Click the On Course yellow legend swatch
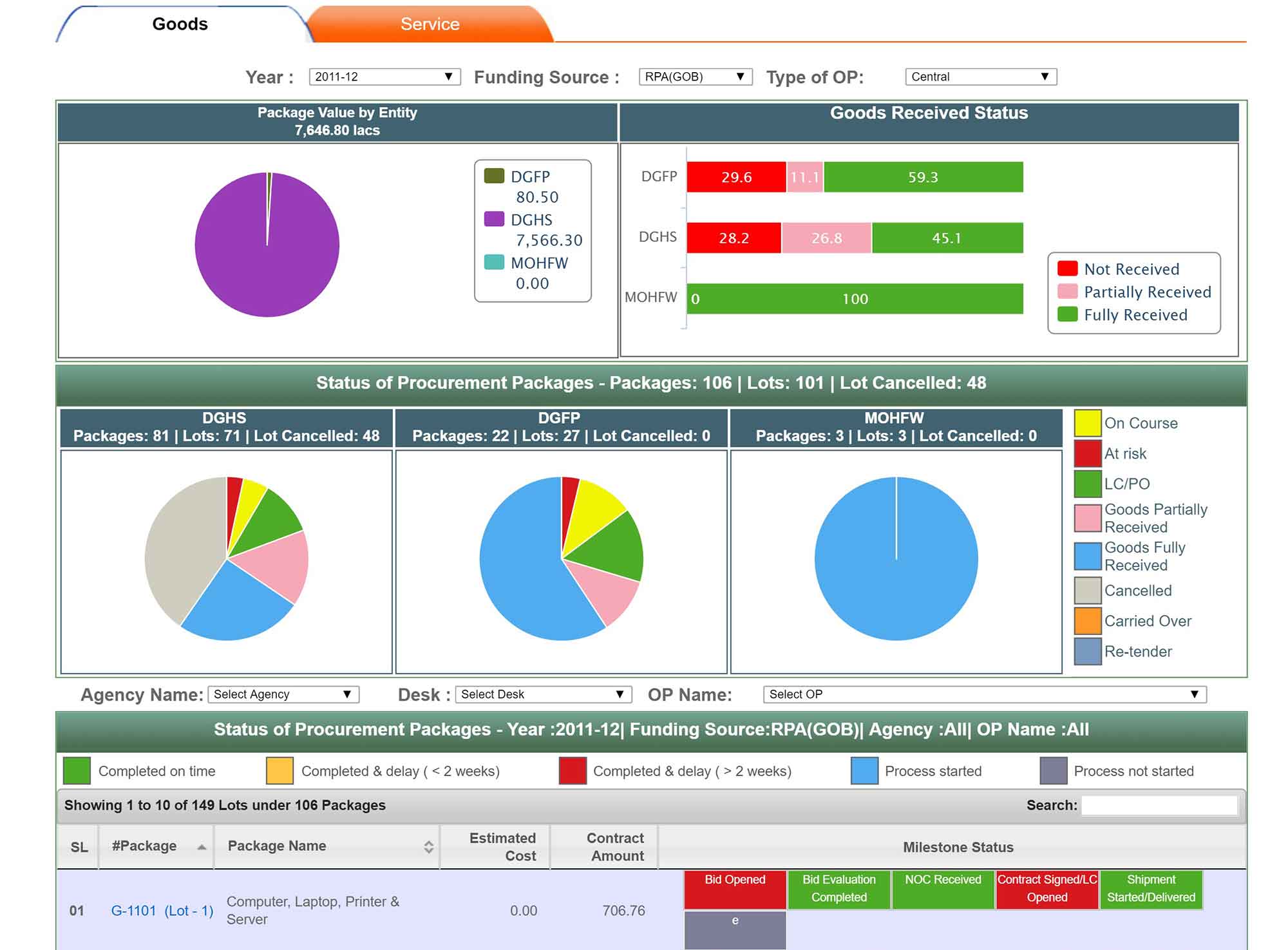 tap(1087, 423)
